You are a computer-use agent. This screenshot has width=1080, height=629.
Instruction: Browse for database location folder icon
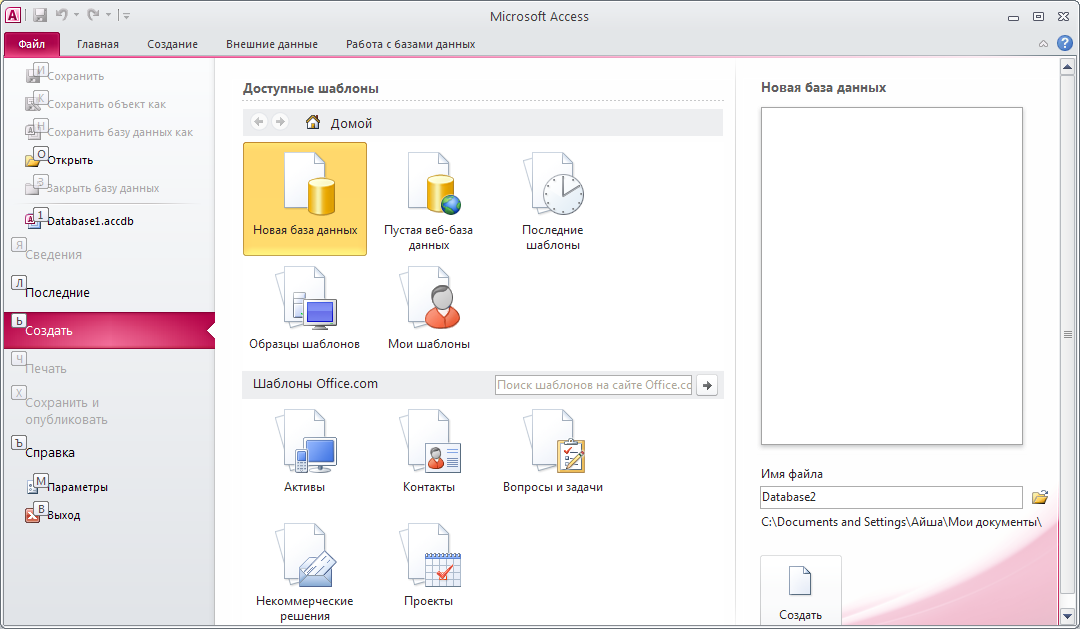pyautogui.click(x=1039, y=497)
